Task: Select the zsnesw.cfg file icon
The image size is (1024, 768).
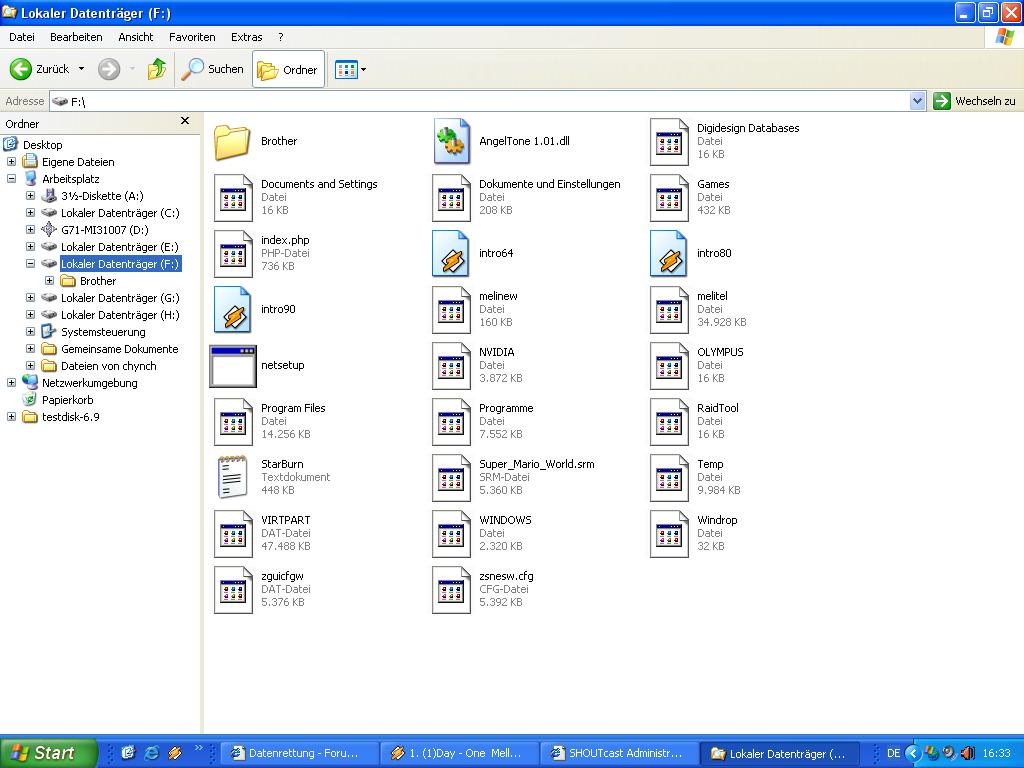Action: pos(451,590)
